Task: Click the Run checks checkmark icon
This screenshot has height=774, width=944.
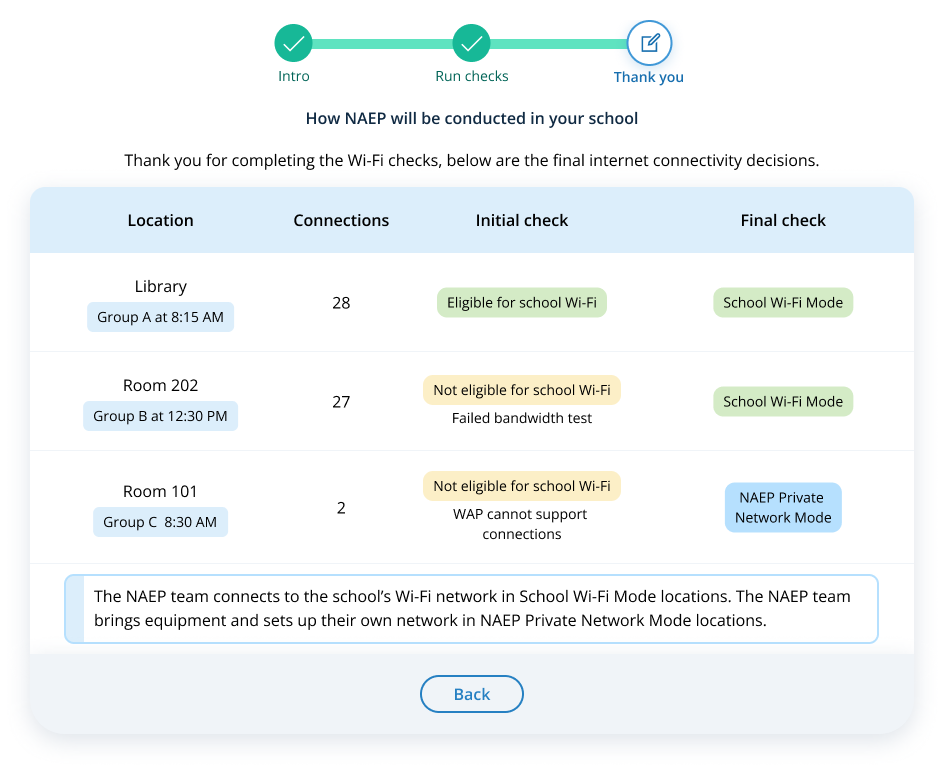Action: click(472, 43)
